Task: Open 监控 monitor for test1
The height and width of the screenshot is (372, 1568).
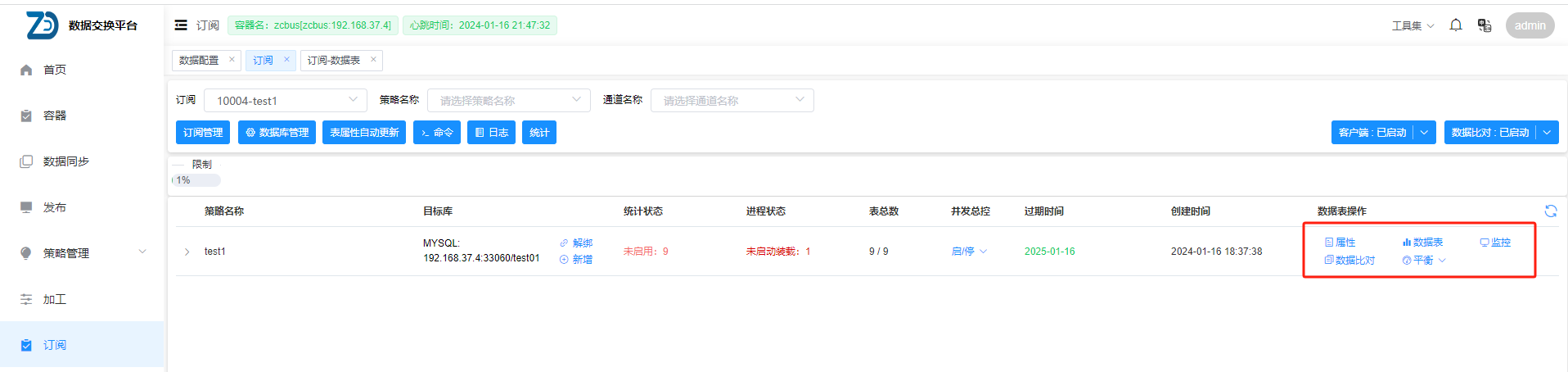Action: click(x=1495, y=243)
